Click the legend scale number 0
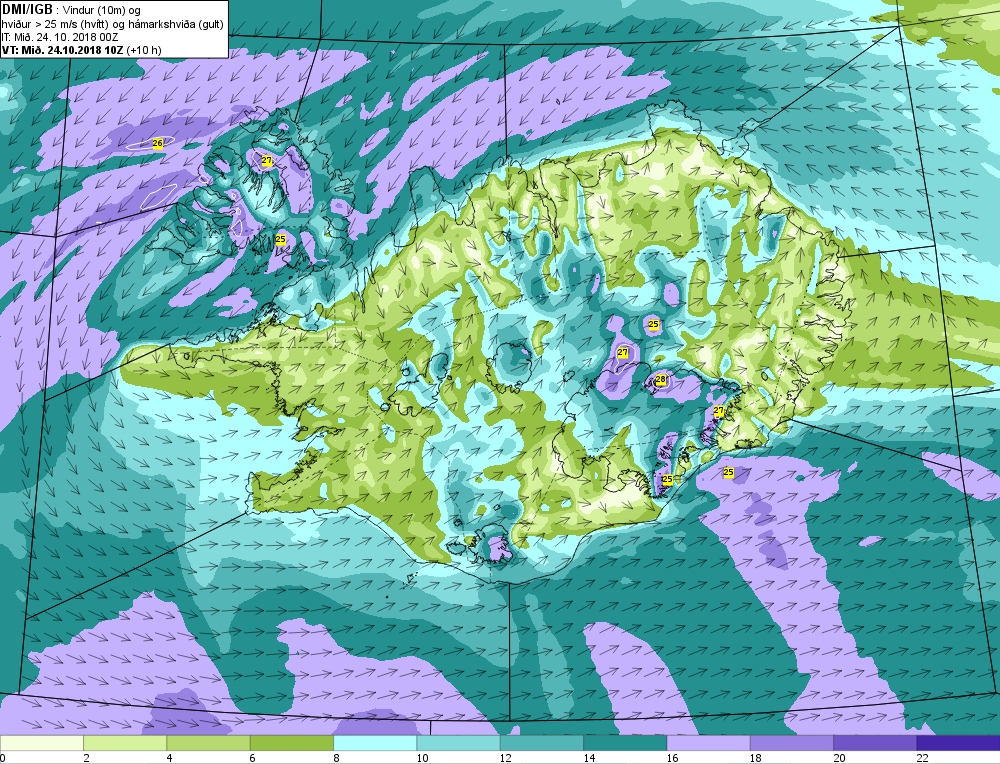The image size is (1000, 764). click(x=3, y=758)
